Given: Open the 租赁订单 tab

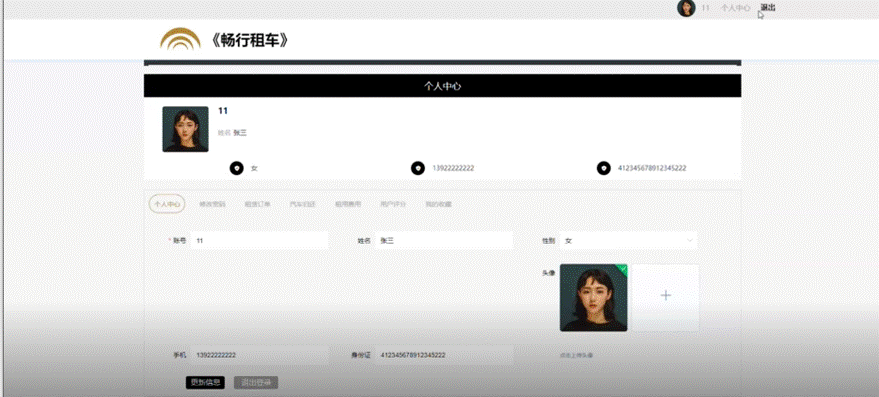Looking at the screenshot, I should click(x=257, y=205).
